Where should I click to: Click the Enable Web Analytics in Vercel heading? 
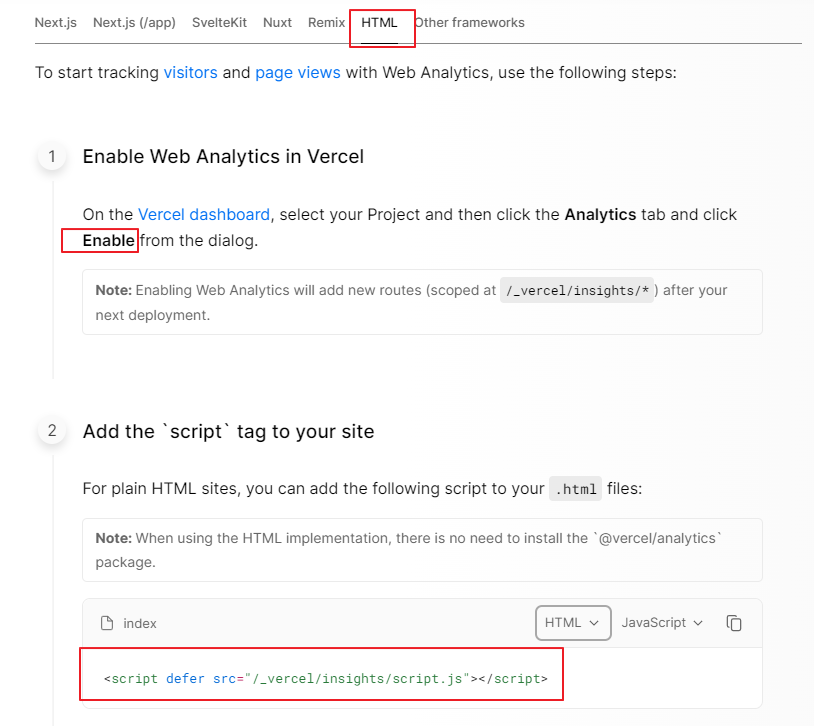point(223,156)
